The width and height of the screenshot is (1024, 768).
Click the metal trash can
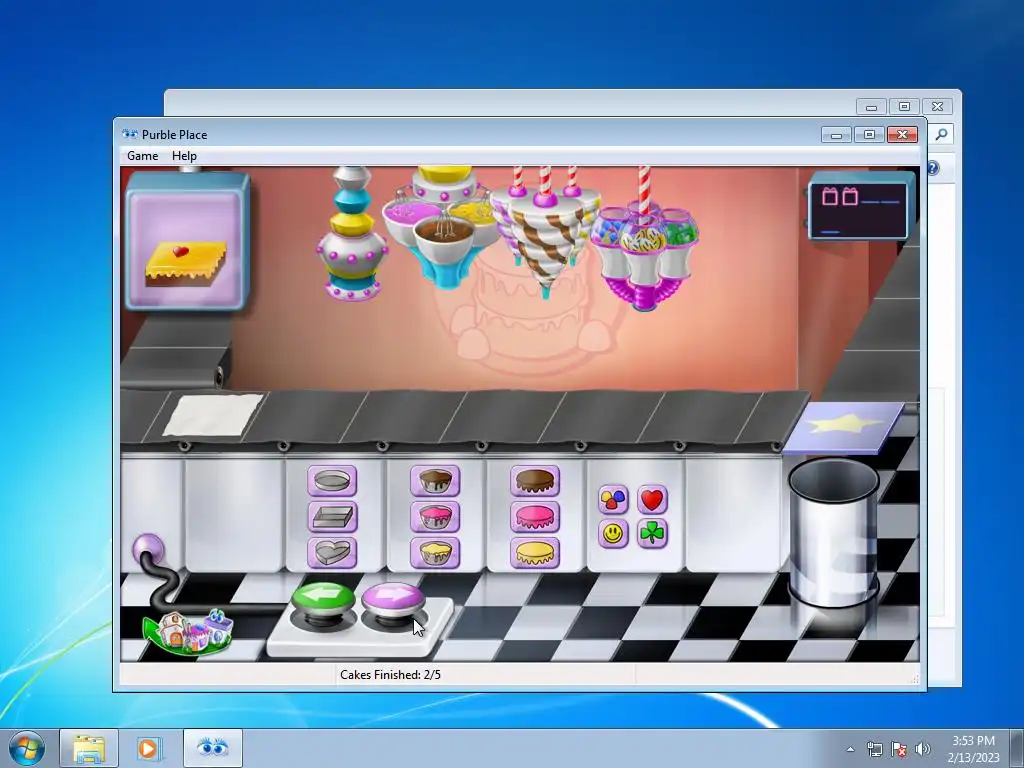coord(834,532)
